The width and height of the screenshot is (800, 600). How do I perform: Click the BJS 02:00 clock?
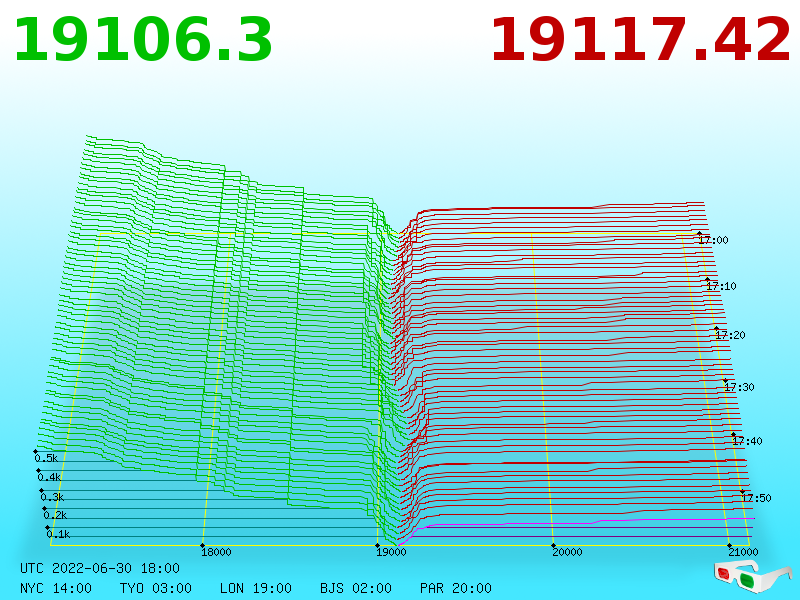click(356, 588)
